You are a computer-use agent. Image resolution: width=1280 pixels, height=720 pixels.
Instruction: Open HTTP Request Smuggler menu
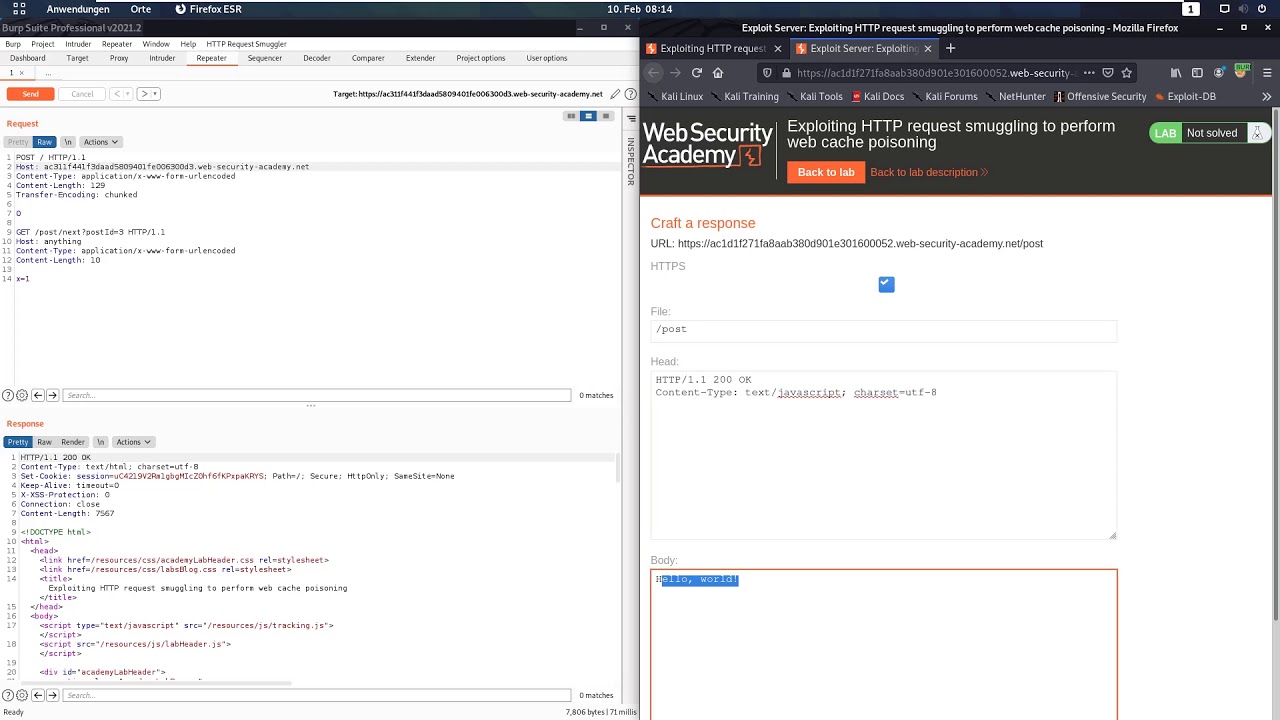click(x=246, y=44)
